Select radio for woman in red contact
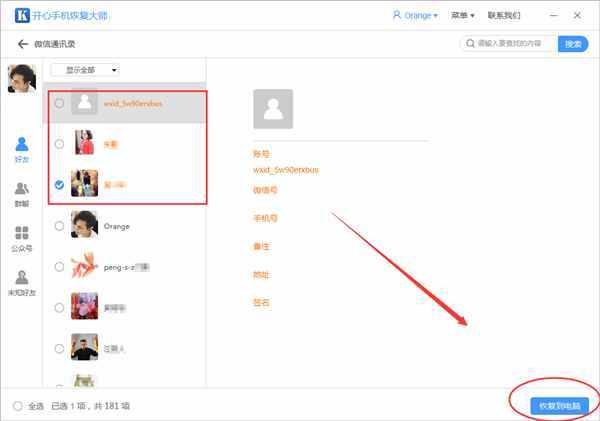This screenshot has height=421, width=600. click(x=59, y=144)
